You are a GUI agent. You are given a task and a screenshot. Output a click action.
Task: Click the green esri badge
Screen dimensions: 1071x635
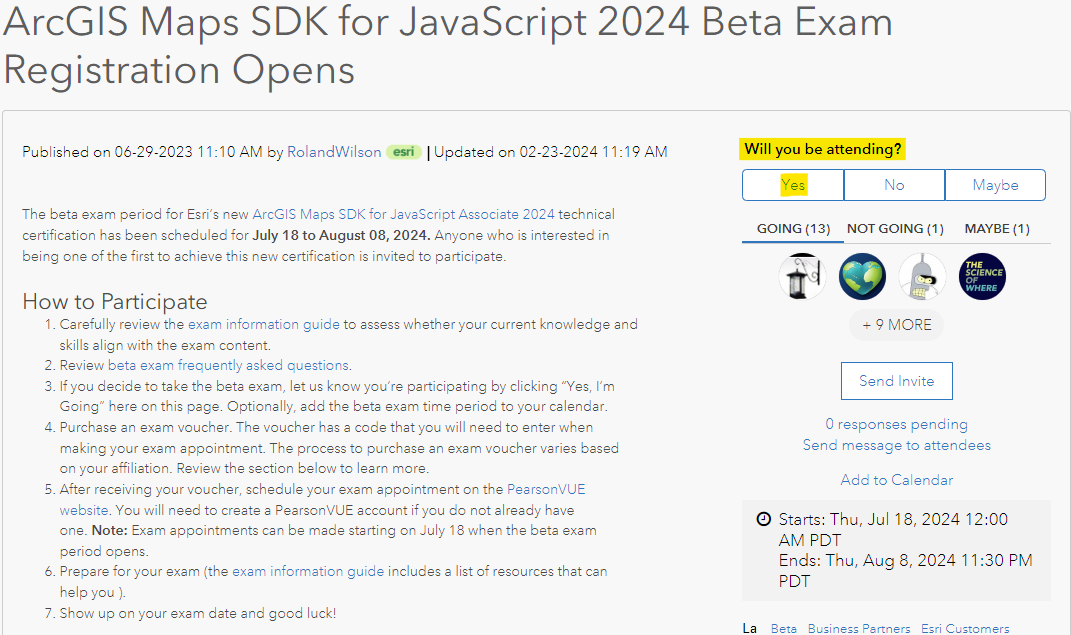[x=404, y=152]
